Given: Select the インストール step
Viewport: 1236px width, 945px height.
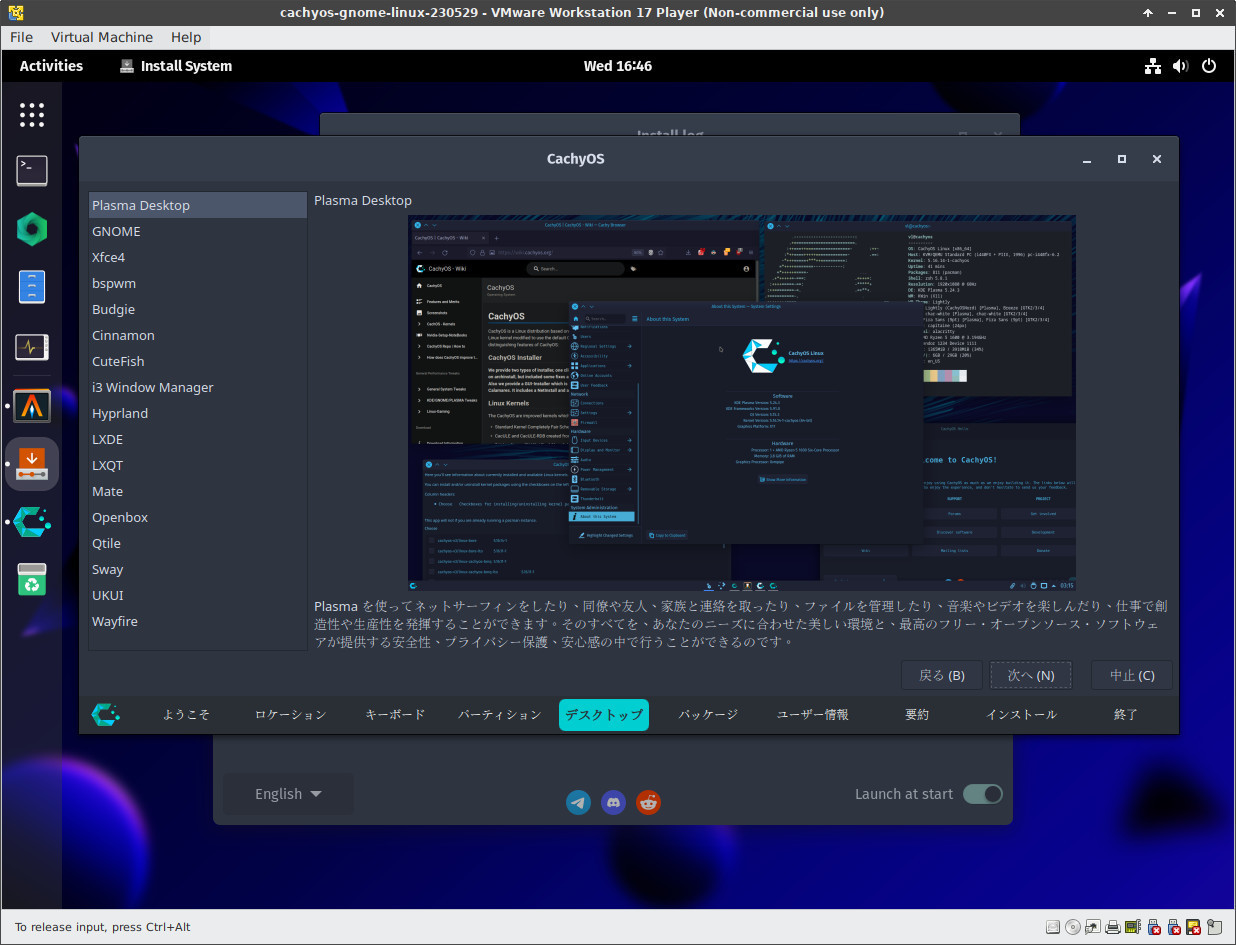Looking at the screenshot, I should 1021,715.
